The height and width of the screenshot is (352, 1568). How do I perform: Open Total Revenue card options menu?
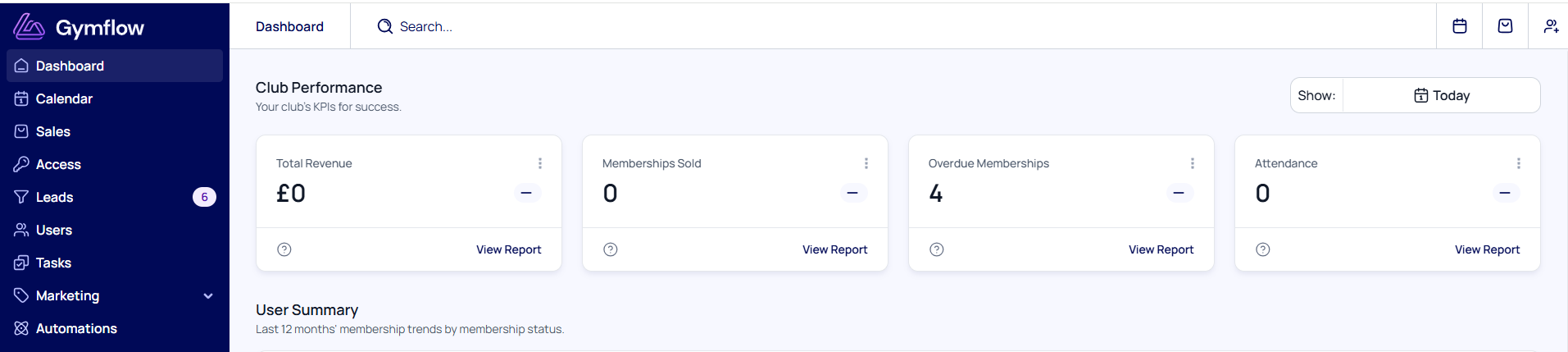coord(540,163)
